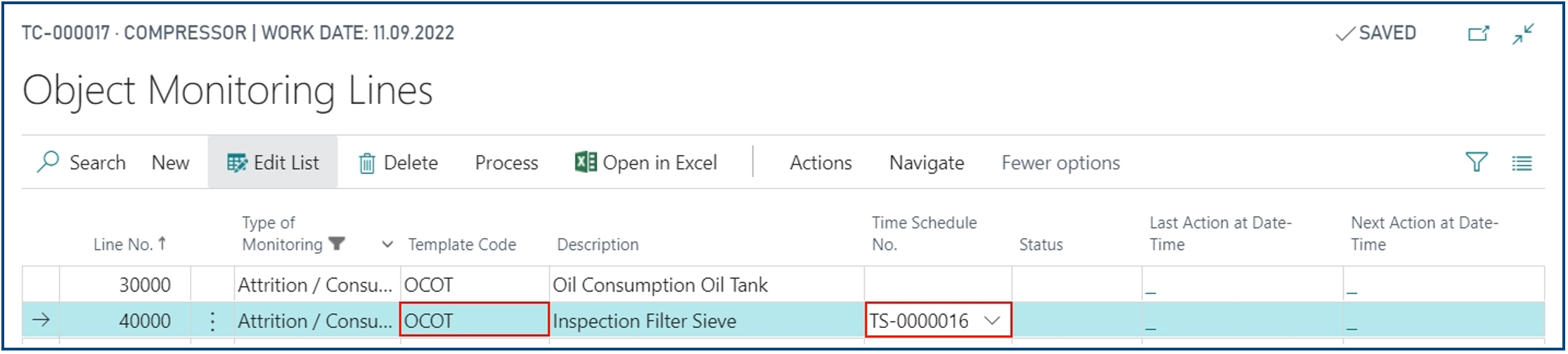Viewport: 1568px width, 354px height.
Task: Open the Type of Monitoring column dropdown
Action: point(387,244)
